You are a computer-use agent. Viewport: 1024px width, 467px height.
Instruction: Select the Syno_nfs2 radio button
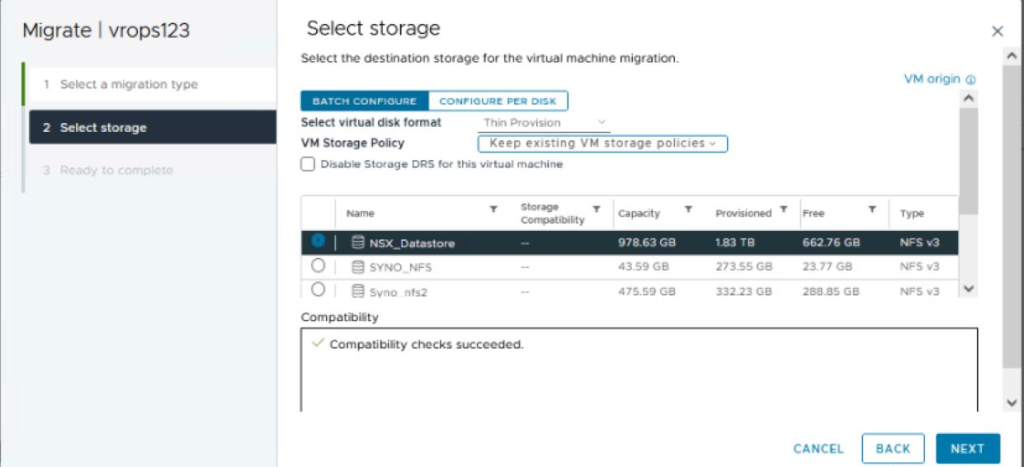[x=318, y=289]
